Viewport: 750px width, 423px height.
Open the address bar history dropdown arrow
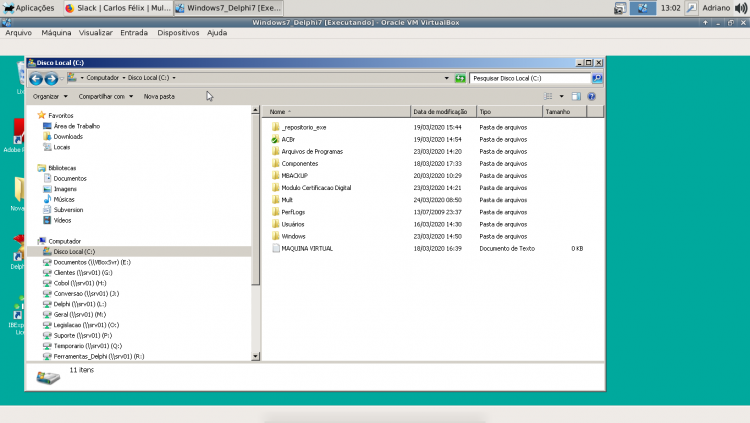[446, 78]
